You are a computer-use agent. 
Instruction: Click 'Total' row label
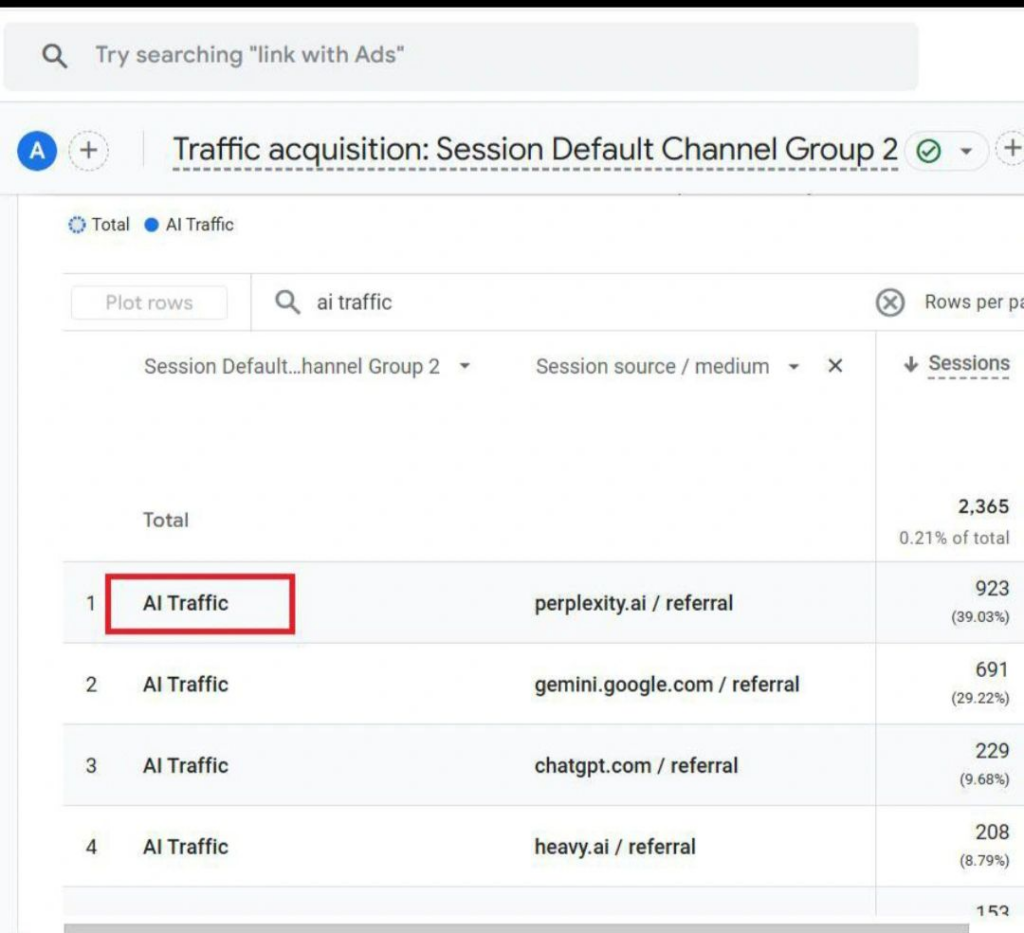[166, 520]
